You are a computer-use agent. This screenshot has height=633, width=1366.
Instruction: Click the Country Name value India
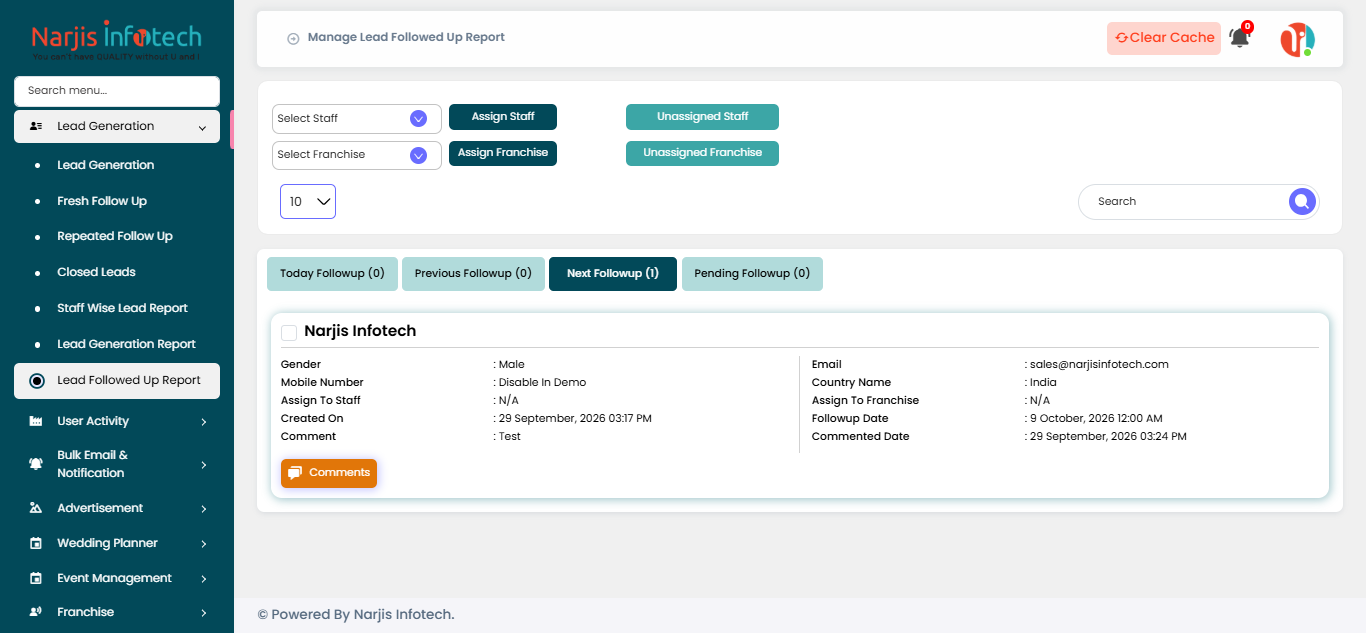pos(1043,383)
